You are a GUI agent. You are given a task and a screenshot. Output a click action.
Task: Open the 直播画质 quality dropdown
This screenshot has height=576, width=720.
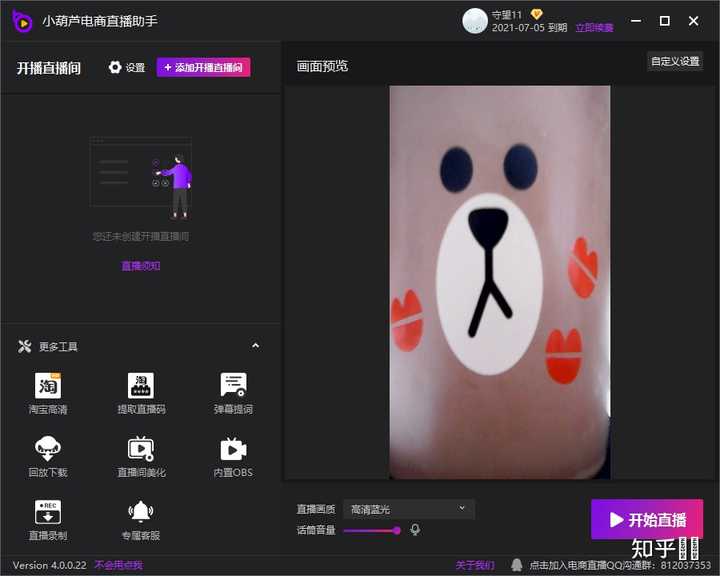409,509
